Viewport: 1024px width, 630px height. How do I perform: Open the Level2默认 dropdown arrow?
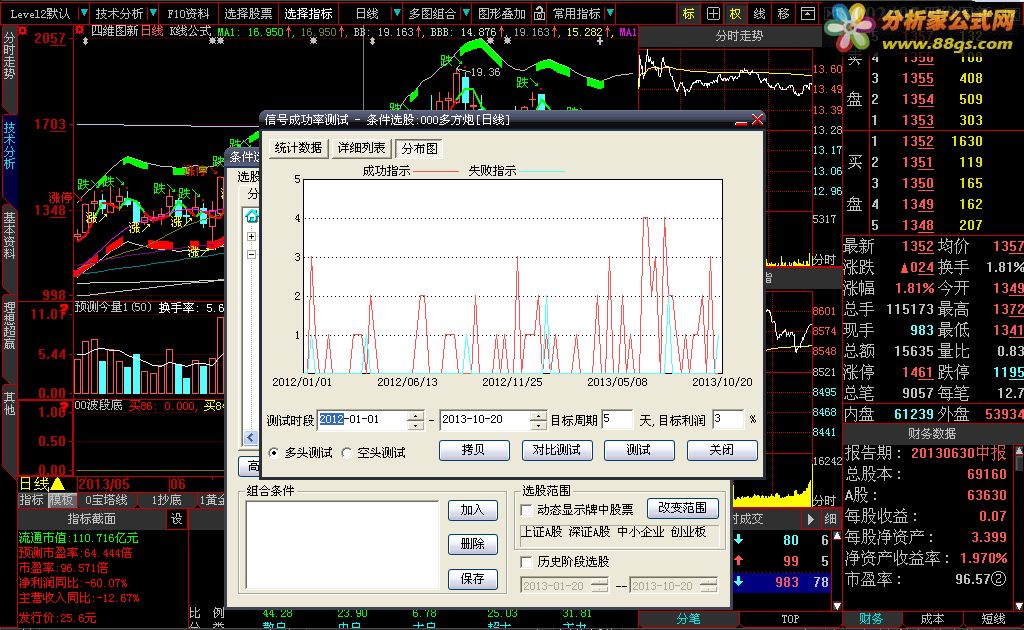click(83, 13)
